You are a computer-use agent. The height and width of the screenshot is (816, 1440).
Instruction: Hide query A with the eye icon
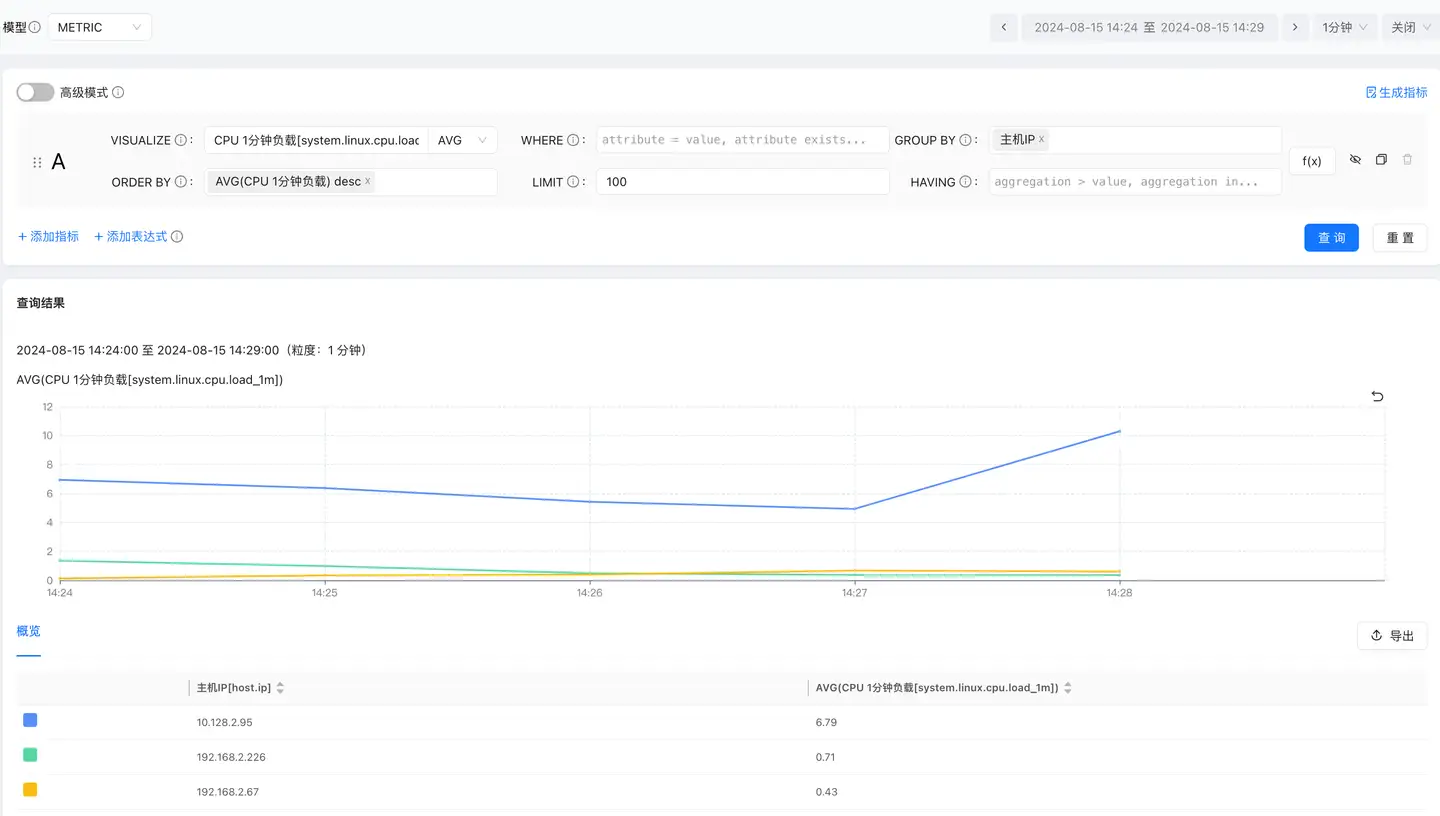coord(1355,160)
